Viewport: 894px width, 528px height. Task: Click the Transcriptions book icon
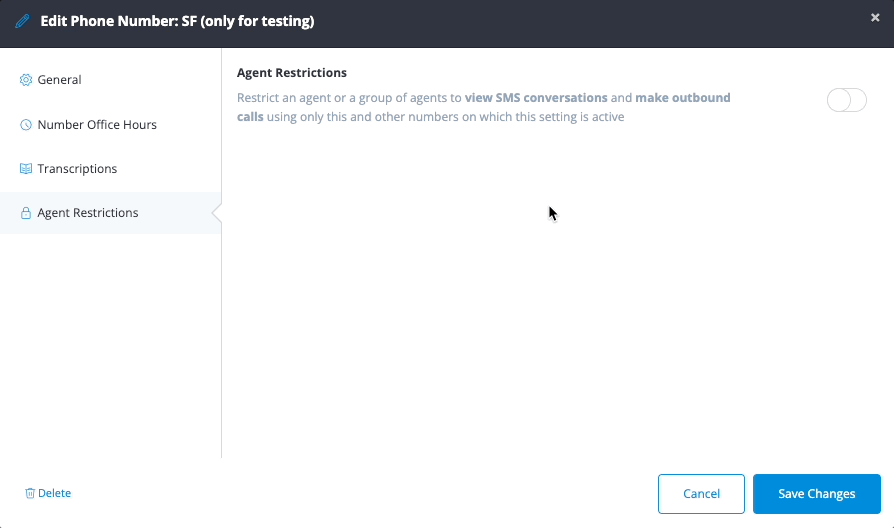26,169
